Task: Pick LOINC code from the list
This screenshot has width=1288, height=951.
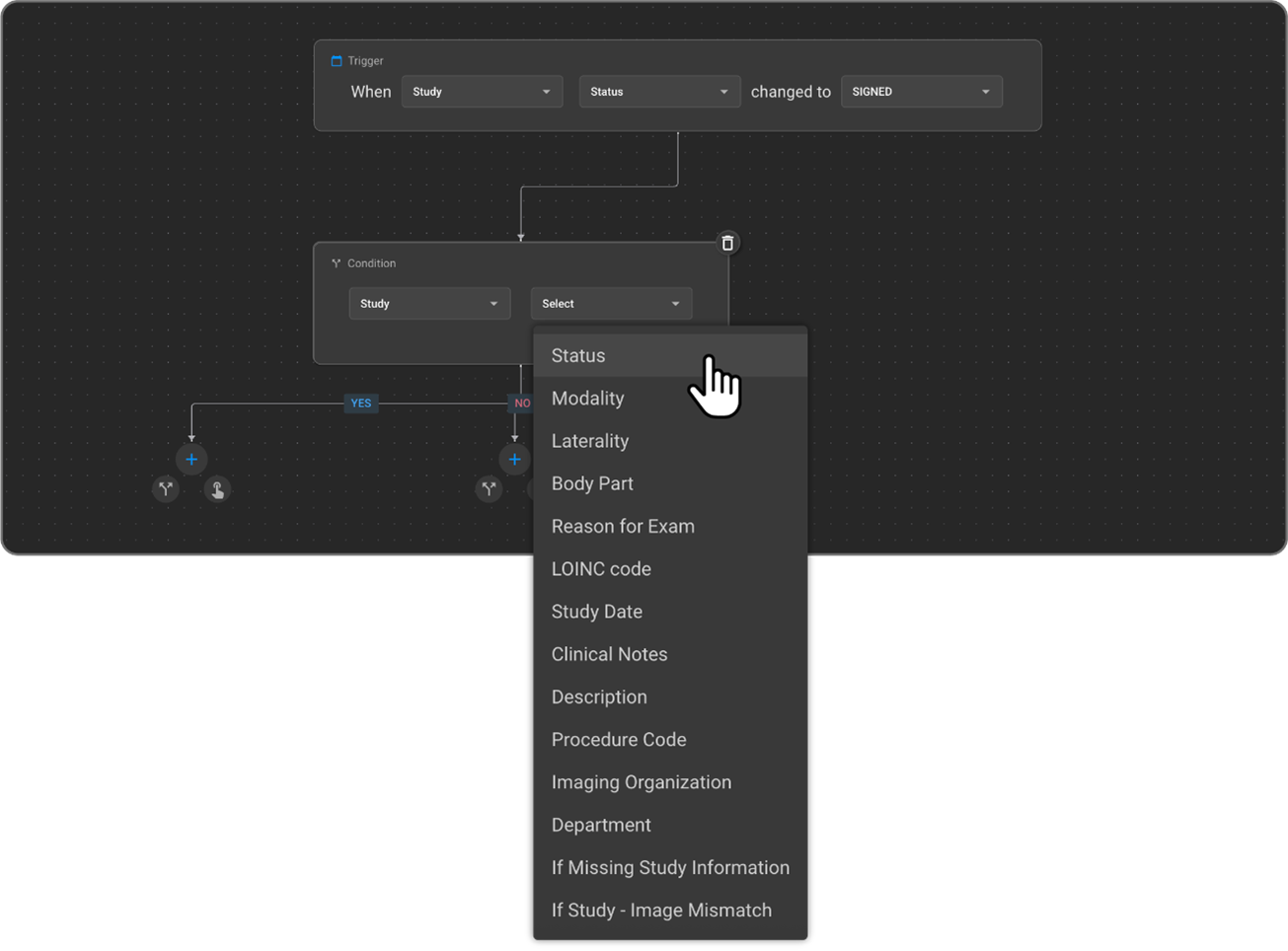Action: tap(601, 569)
